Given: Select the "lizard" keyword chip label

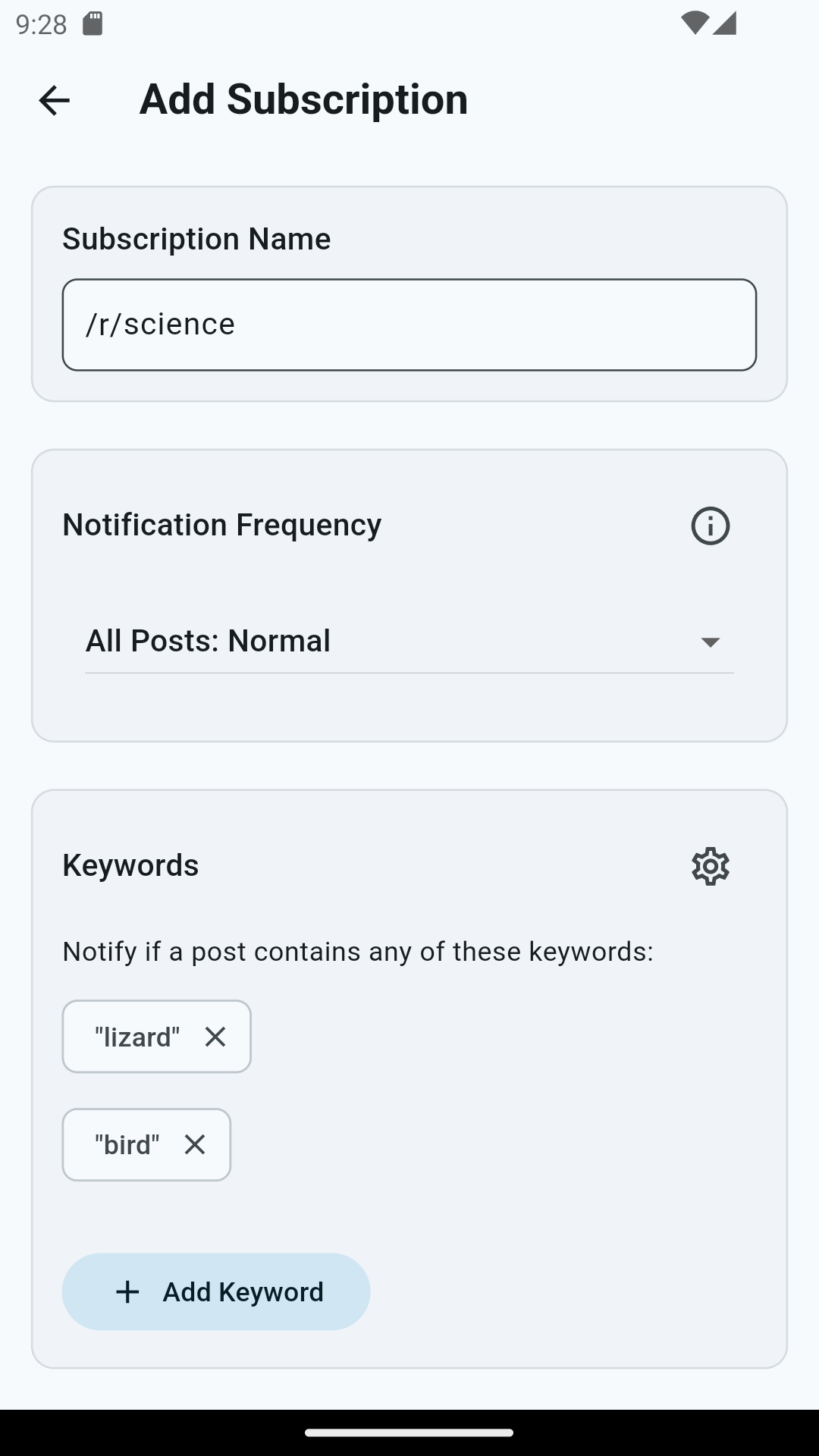Looking at the screenshot, I should click(137, 1037).
